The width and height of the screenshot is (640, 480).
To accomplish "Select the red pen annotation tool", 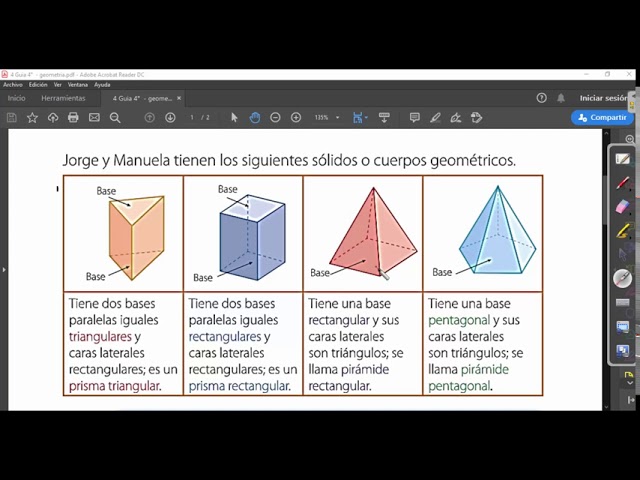I will [x=622, y=182].
